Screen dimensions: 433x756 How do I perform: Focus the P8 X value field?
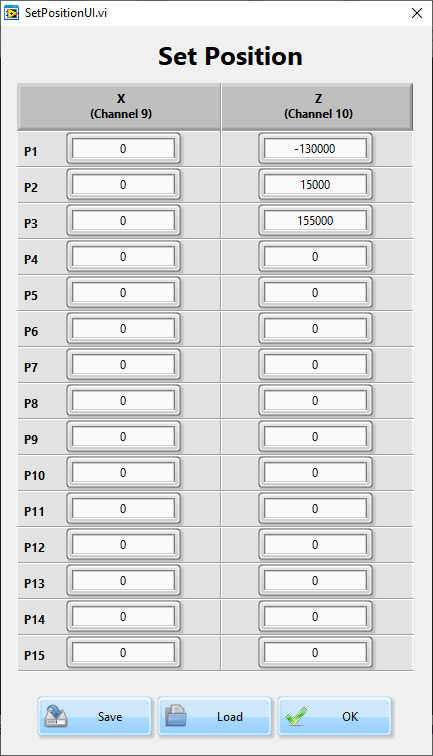pyautogui.click(x=123, y=401)
